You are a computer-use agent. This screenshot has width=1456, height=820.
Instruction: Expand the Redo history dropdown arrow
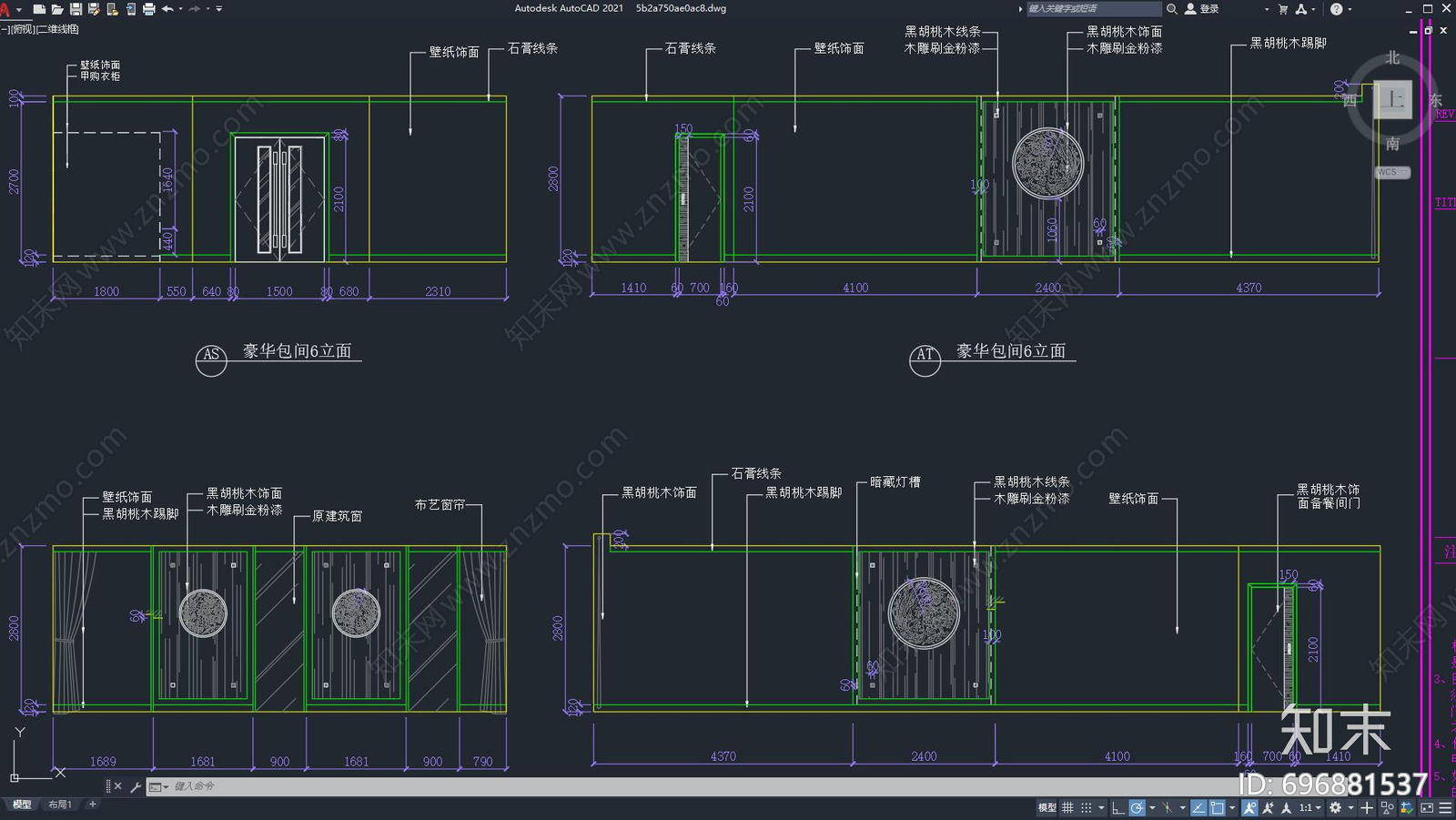click(207, 9)
